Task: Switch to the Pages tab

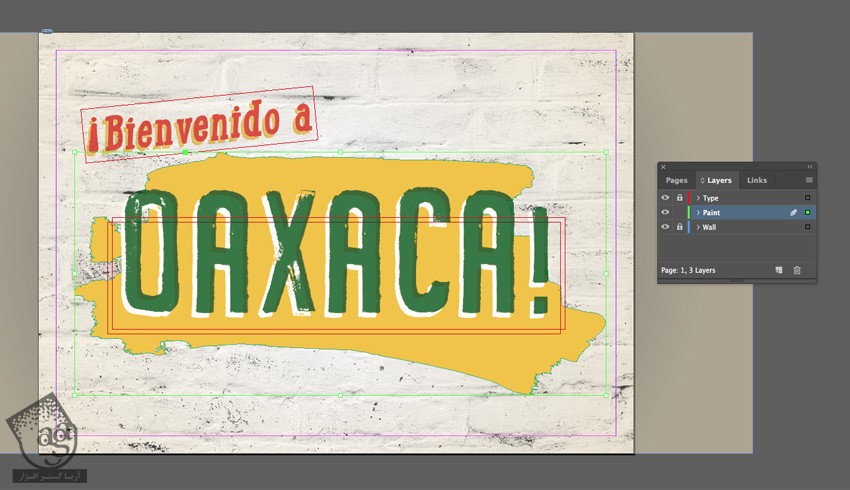Action: (677, 180)
